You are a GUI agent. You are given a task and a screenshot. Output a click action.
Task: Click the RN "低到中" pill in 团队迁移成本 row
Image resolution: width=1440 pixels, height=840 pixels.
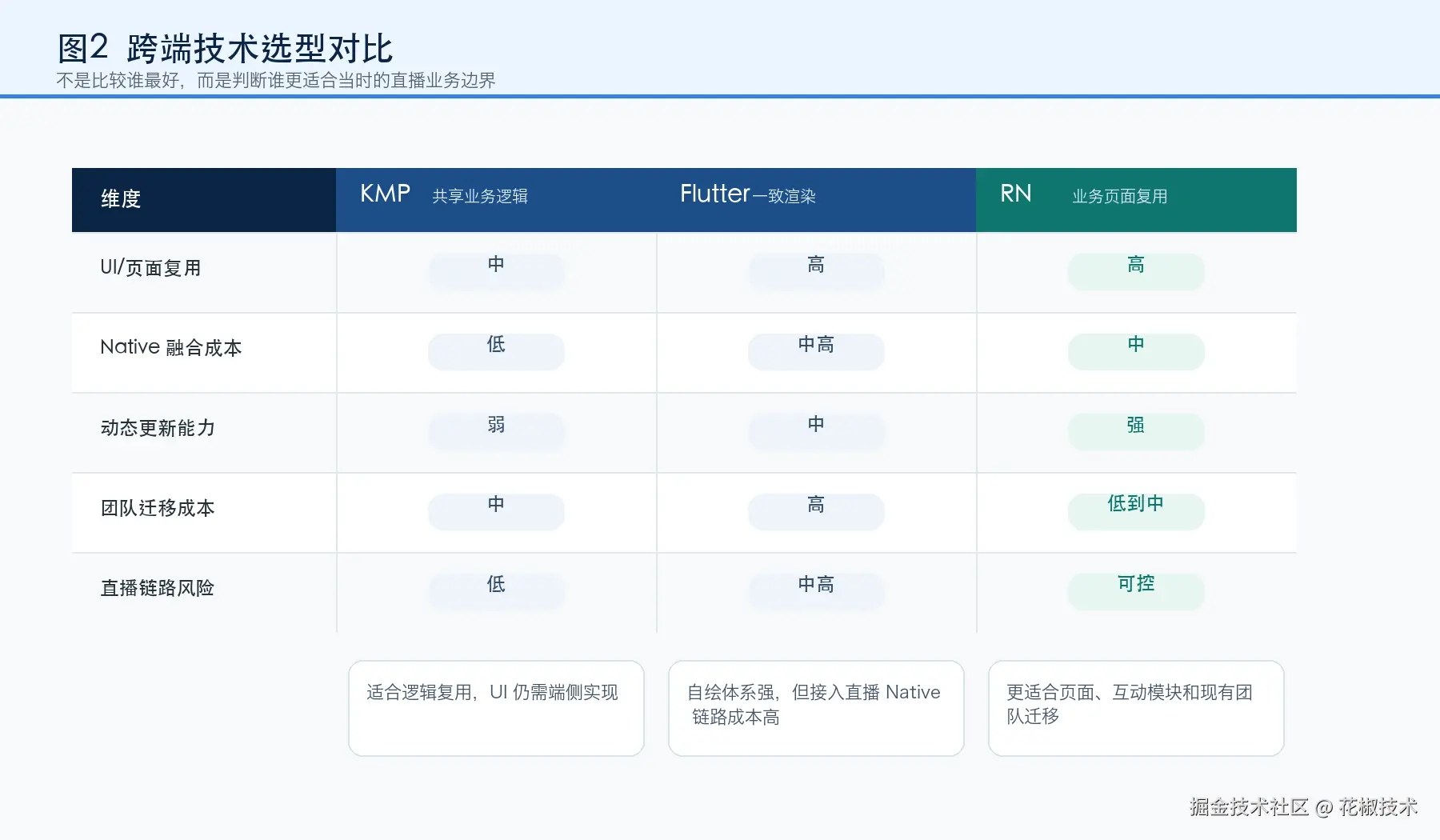click(1136, 511)
